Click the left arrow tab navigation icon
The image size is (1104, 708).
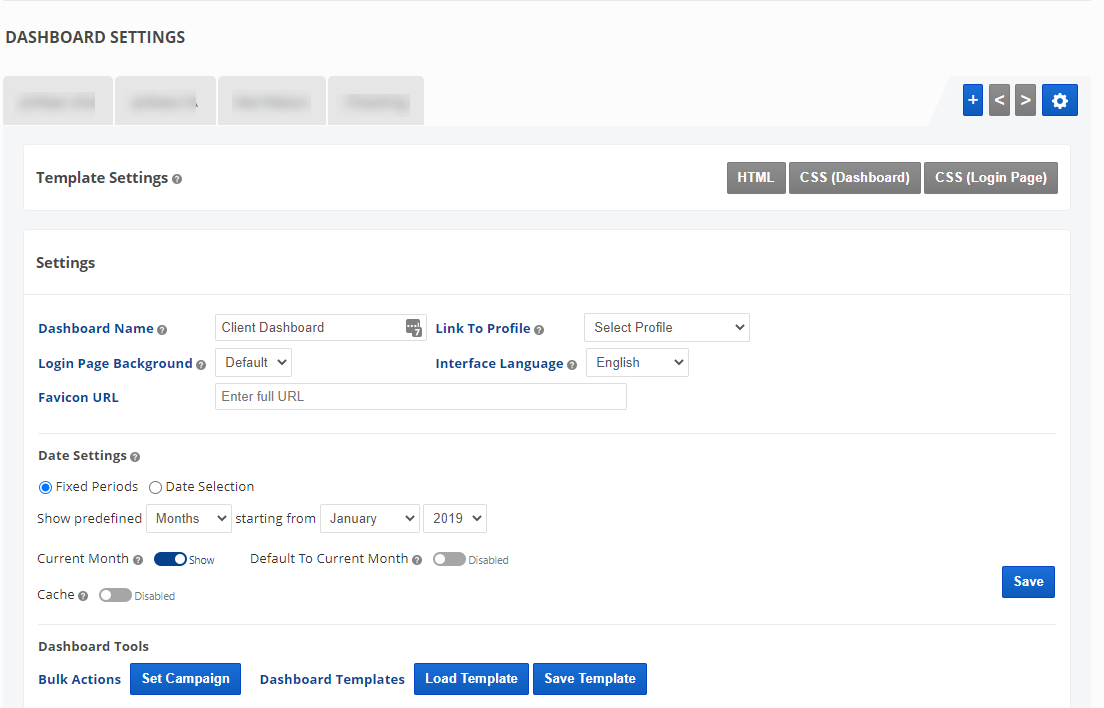tap(999, 100)
